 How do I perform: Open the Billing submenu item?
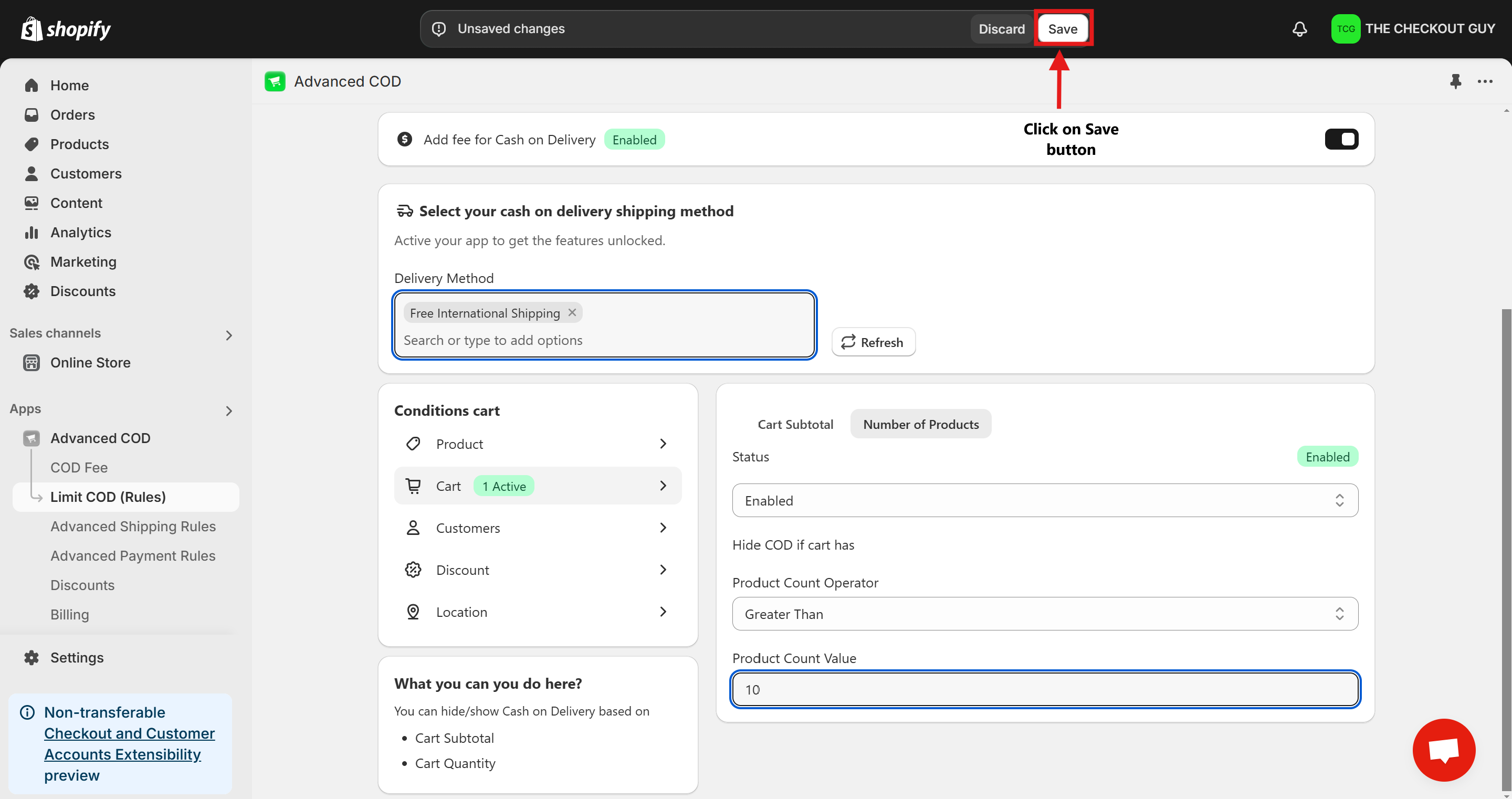69,614
